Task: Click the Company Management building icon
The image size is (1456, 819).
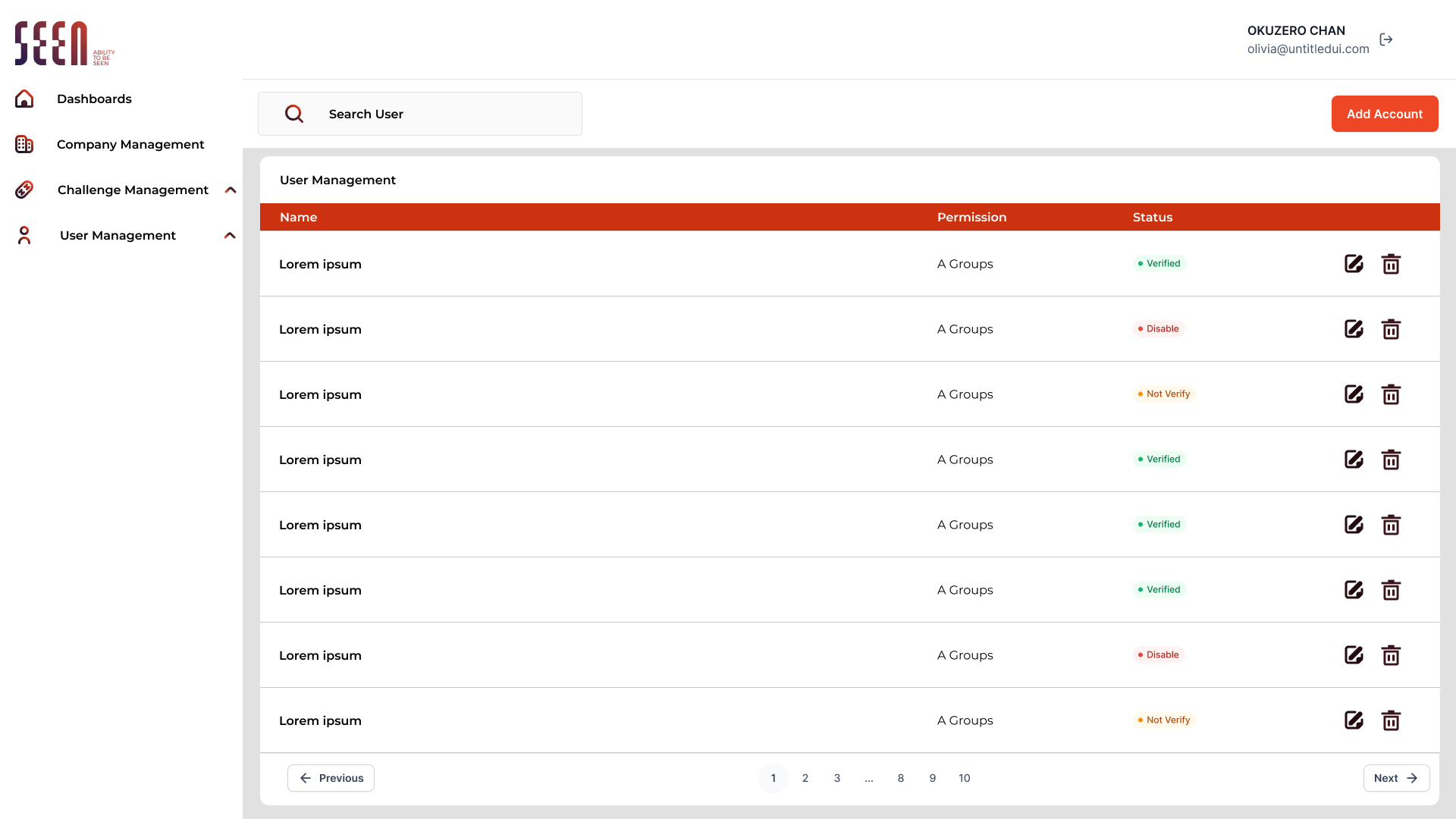Action: [24, 144]
